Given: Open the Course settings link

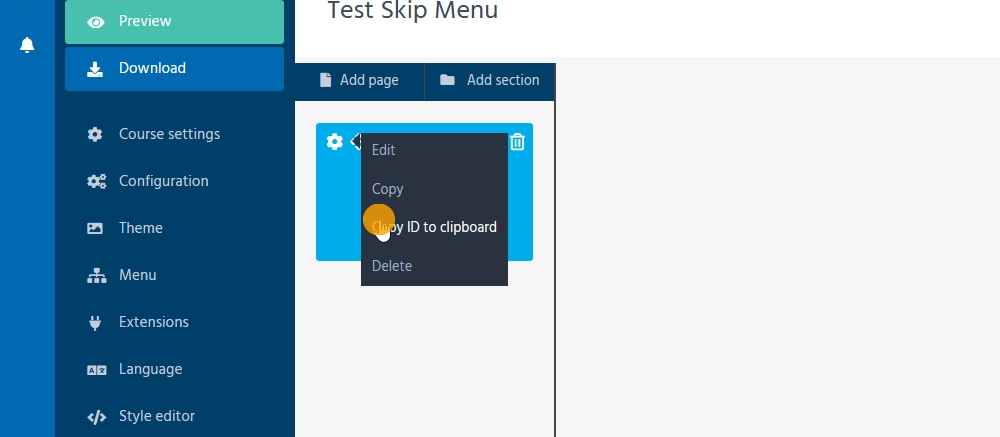Looking at the screenshot, I should (x=169, y=134).
